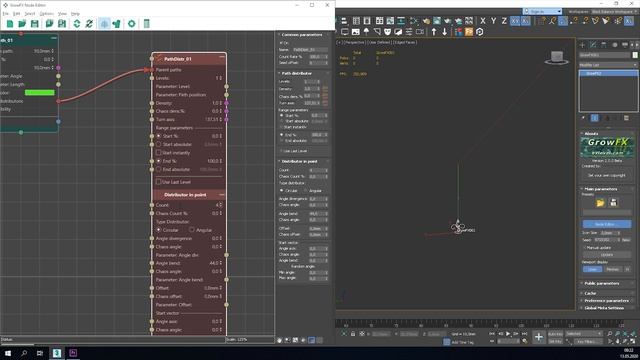Click the Save icon in Node Editor toolbar
Screen dimensions: 640x360
pos(35,24)
